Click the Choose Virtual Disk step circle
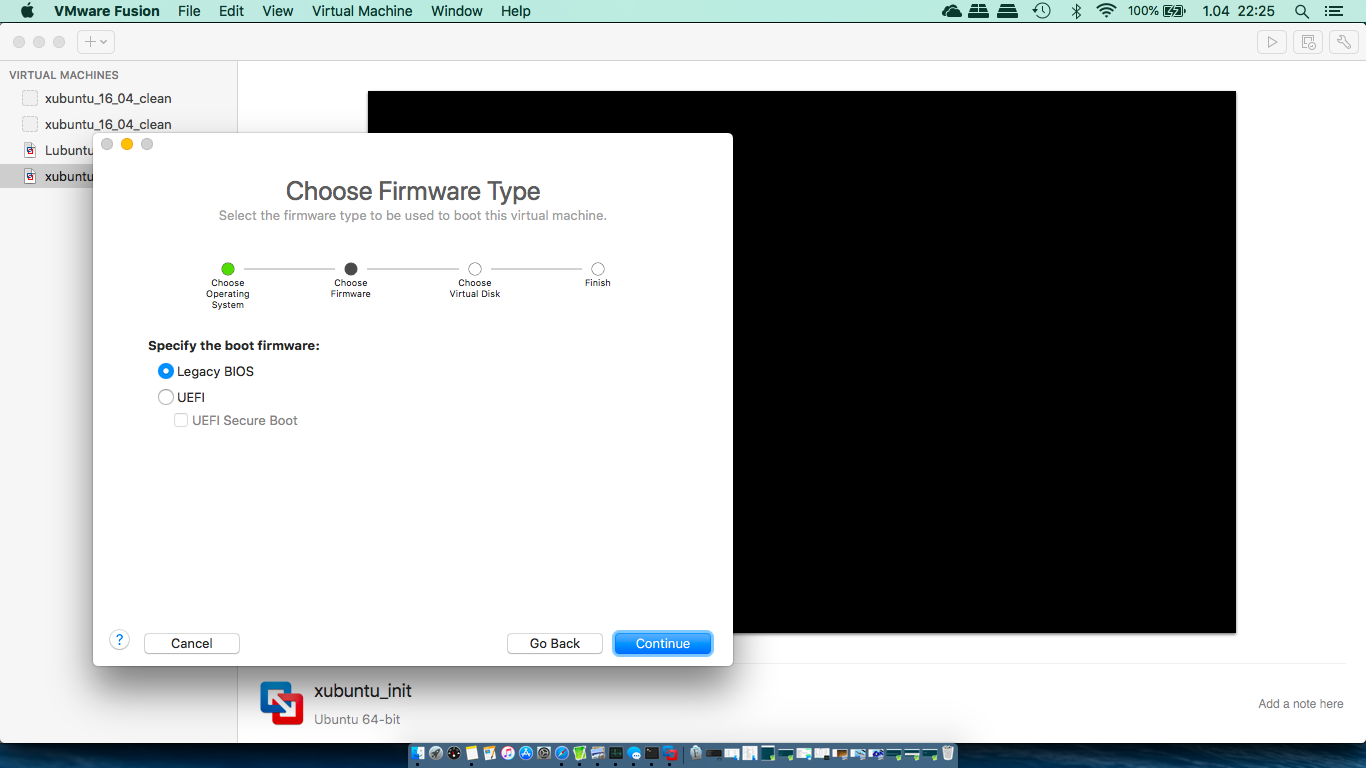The image size is (1366, 768). (475, 269)
